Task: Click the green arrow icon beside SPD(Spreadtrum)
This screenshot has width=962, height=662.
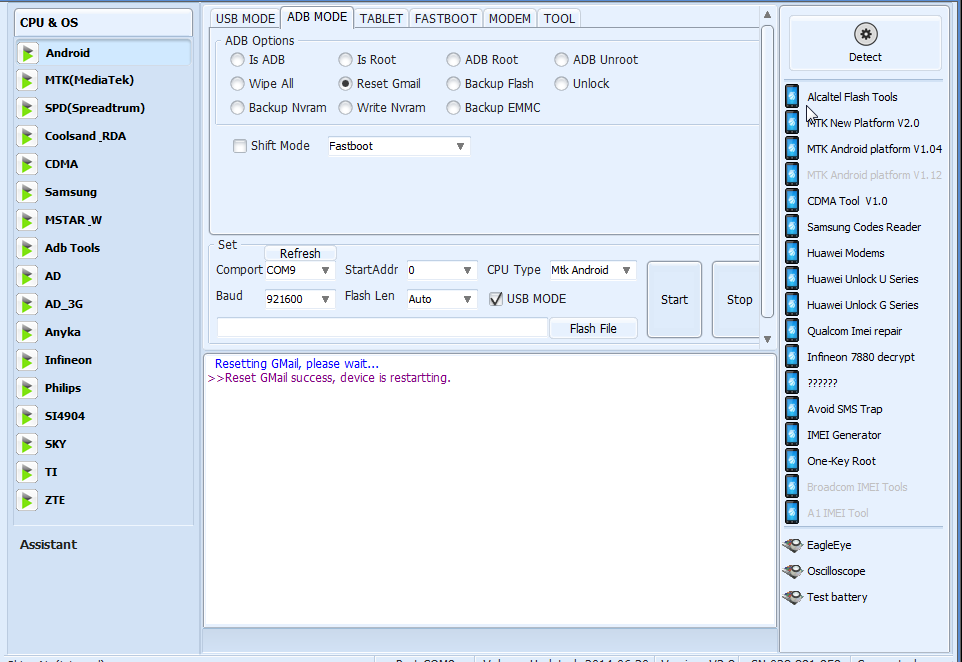Action: point(27,109)
